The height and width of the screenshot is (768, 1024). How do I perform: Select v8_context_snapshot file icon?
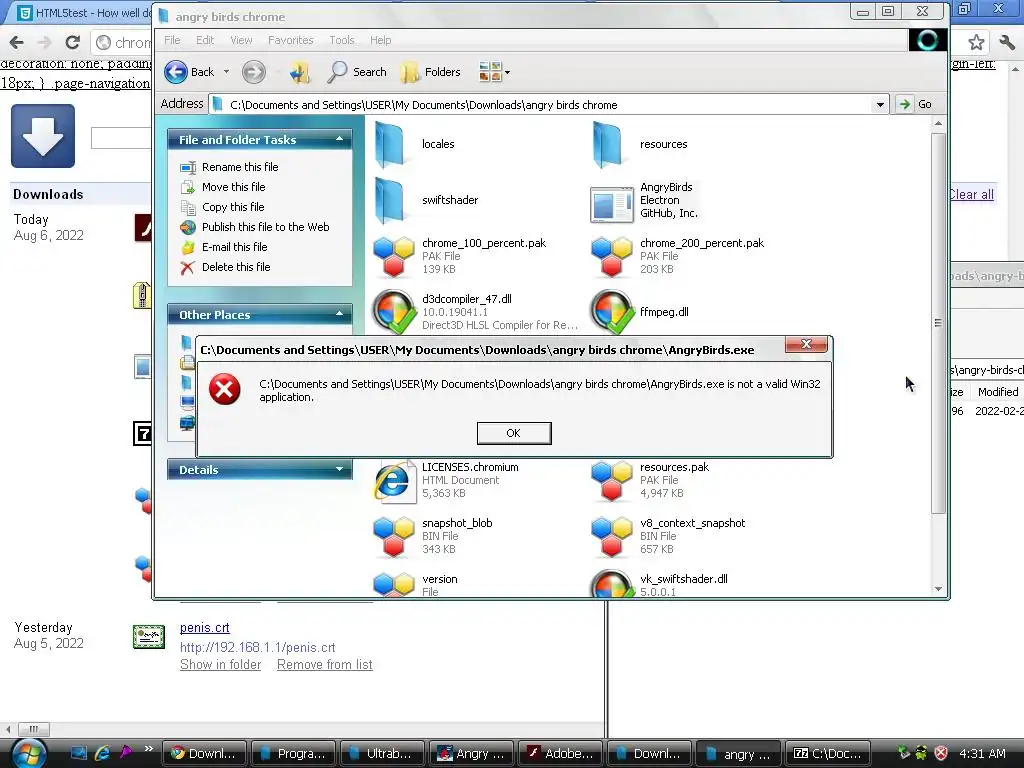click(x=611, y=536)
